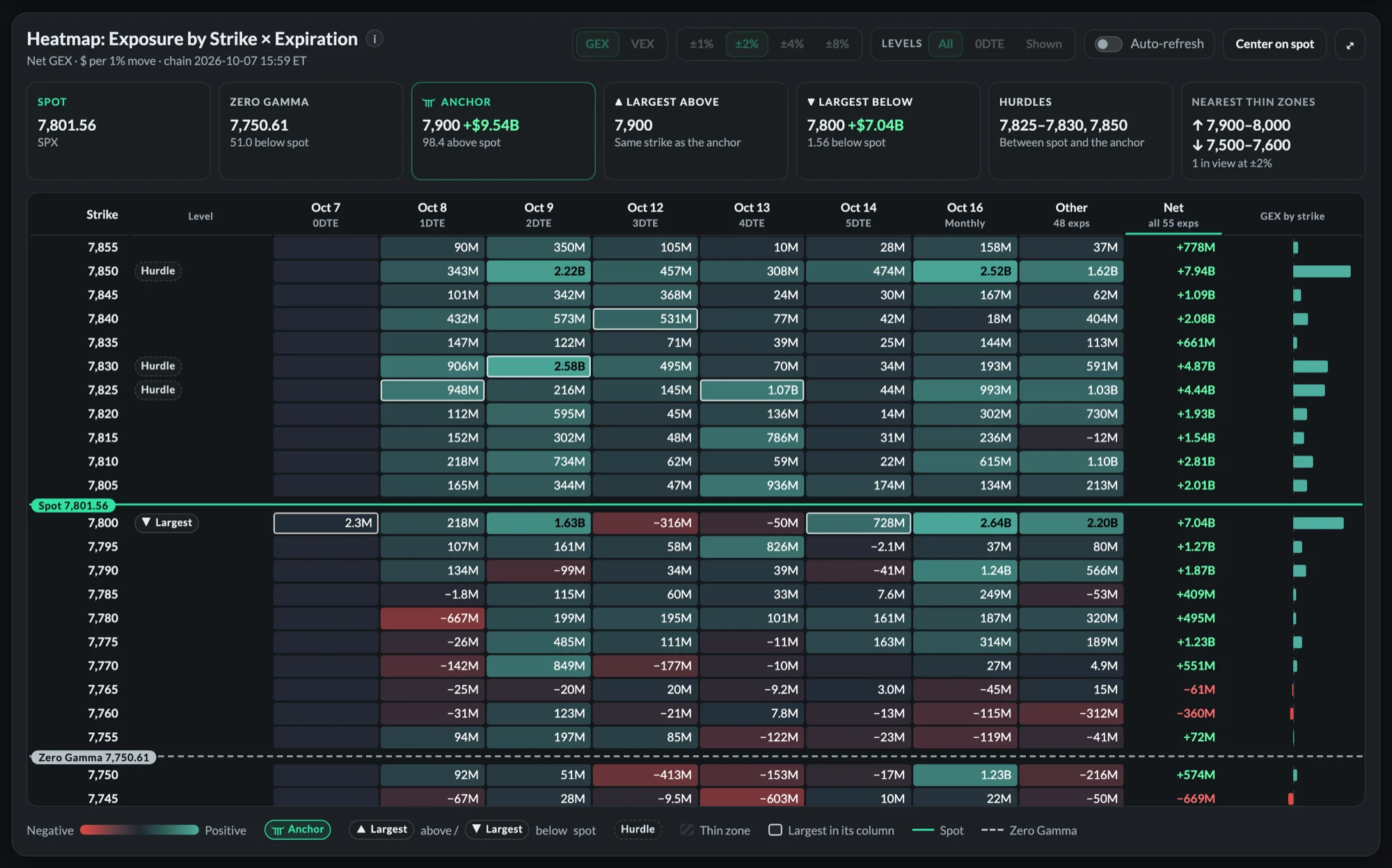
Task: Click the GEX bar for strike 7,850
Action: point(1322,271)
